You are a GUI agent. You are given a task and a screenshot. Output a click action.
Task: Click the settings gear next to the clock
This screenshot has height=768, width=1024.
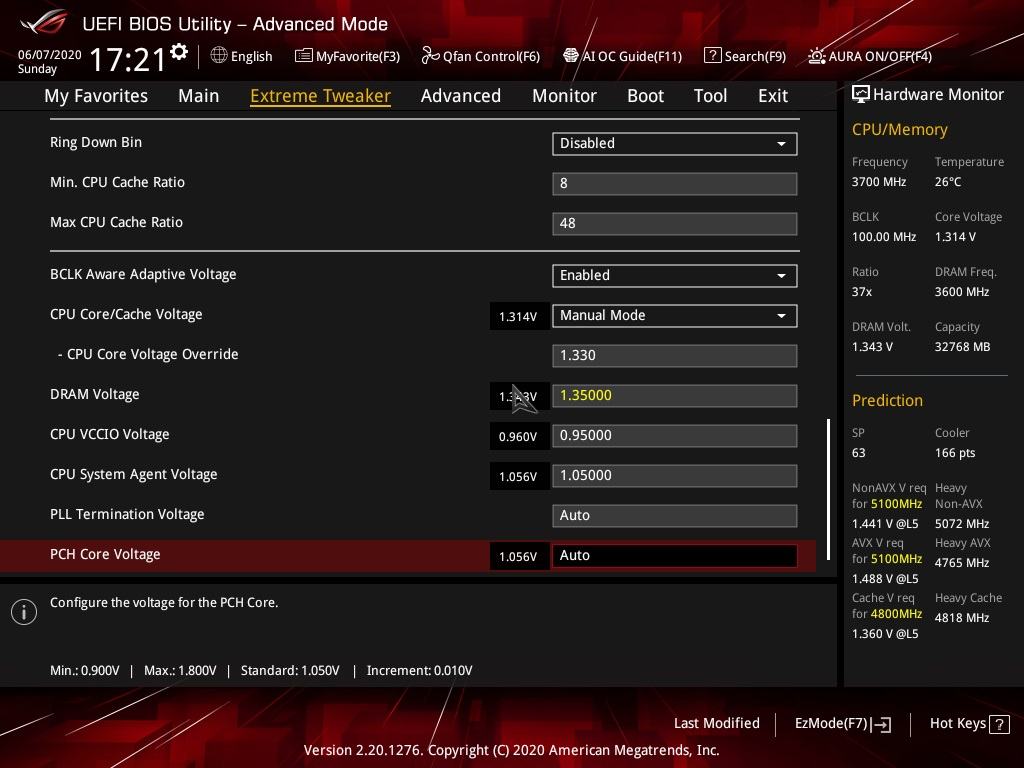click(179, 52)
